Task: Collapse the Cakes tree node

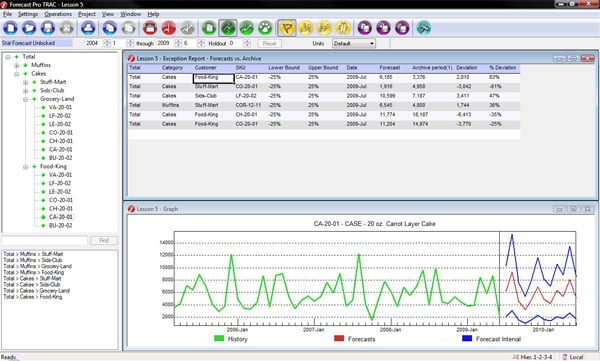Action: tap(16, 74)
